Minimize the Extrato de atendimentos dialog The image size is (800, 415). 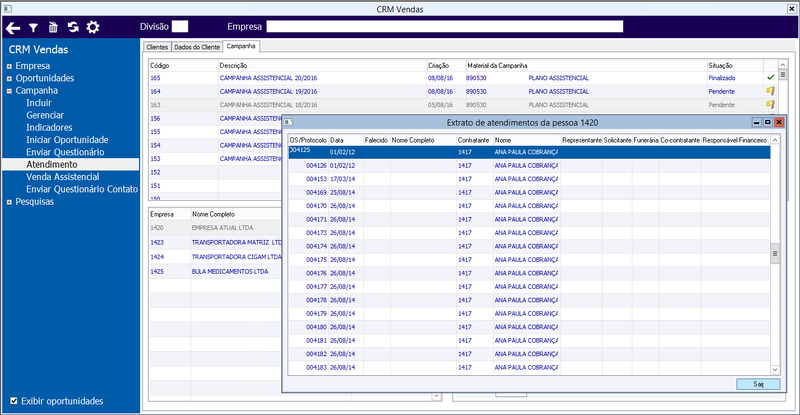click(x=757, y=122)
